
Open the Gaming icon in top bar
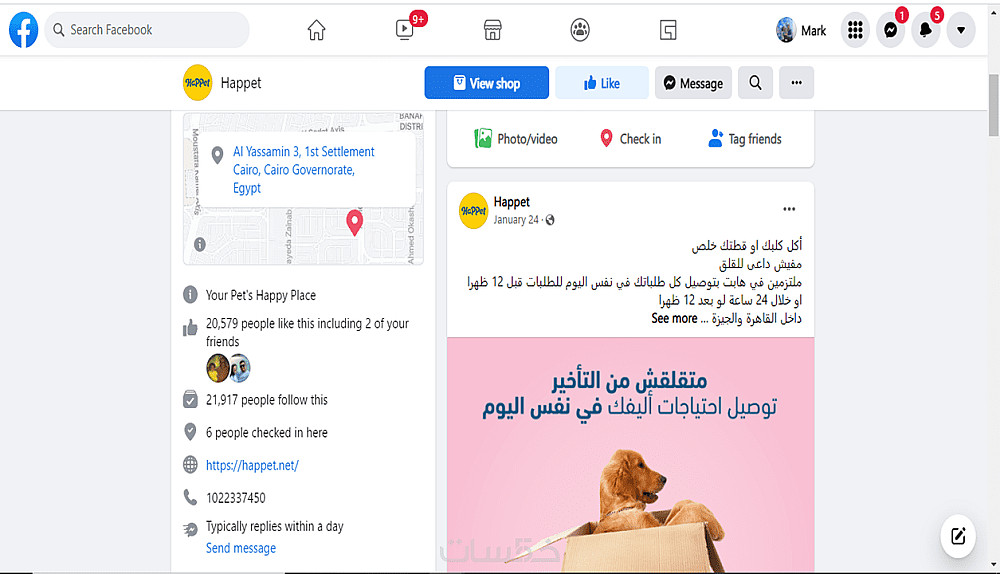click(668, 30)
